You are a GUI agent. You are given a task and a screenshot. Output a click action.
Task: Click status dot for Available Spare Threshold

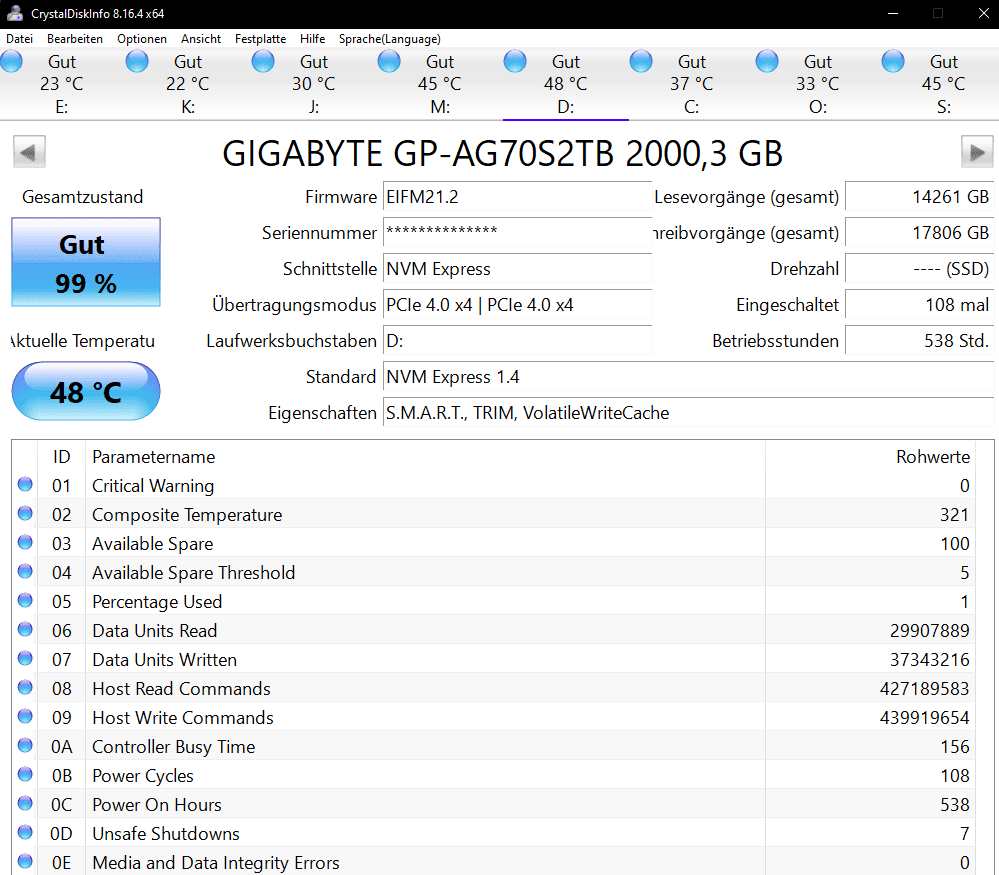[x=25, y=571]
